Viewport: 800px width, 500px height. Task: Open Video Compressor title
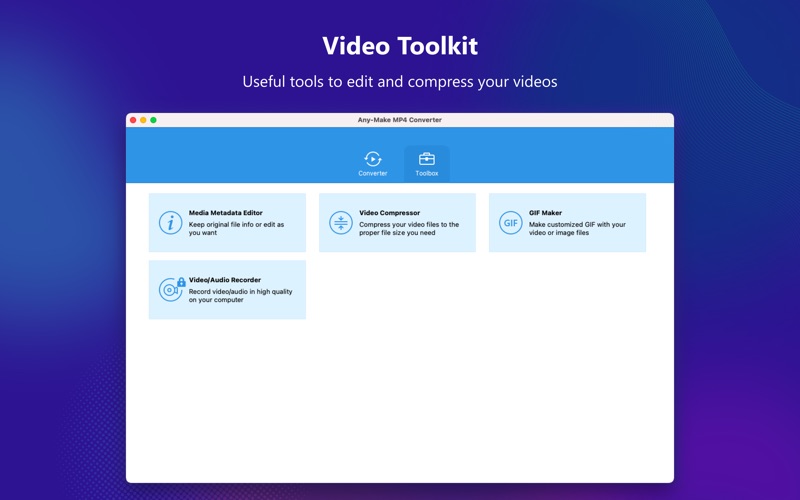389,213
